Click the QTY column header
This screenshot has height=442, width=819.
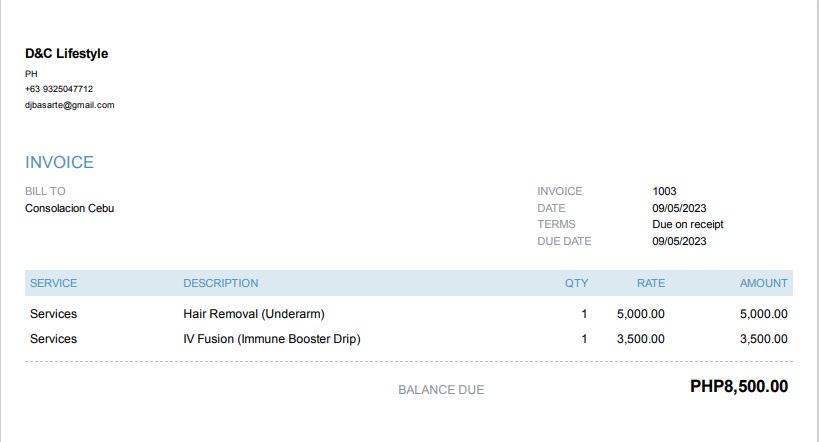[x=576, y=283]
